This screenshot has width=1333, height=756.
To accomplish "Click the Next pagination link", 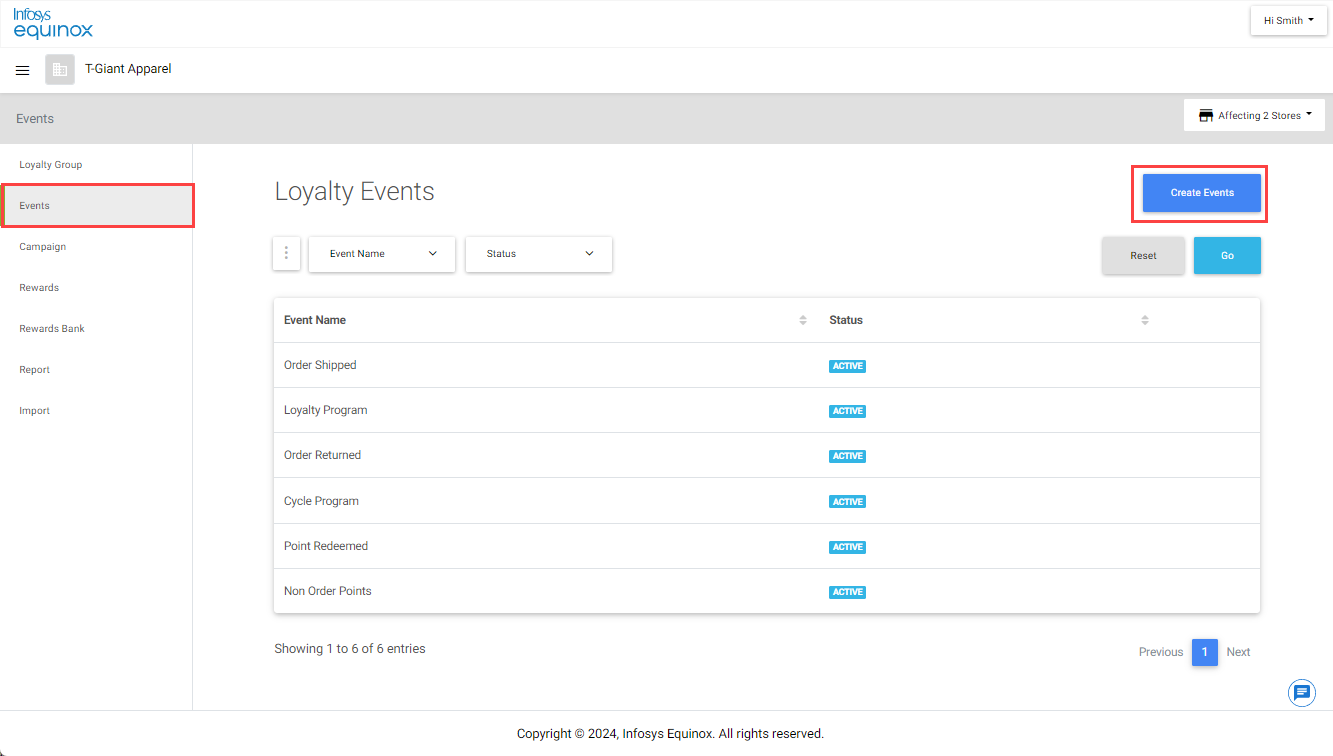I will point(1238,652).
